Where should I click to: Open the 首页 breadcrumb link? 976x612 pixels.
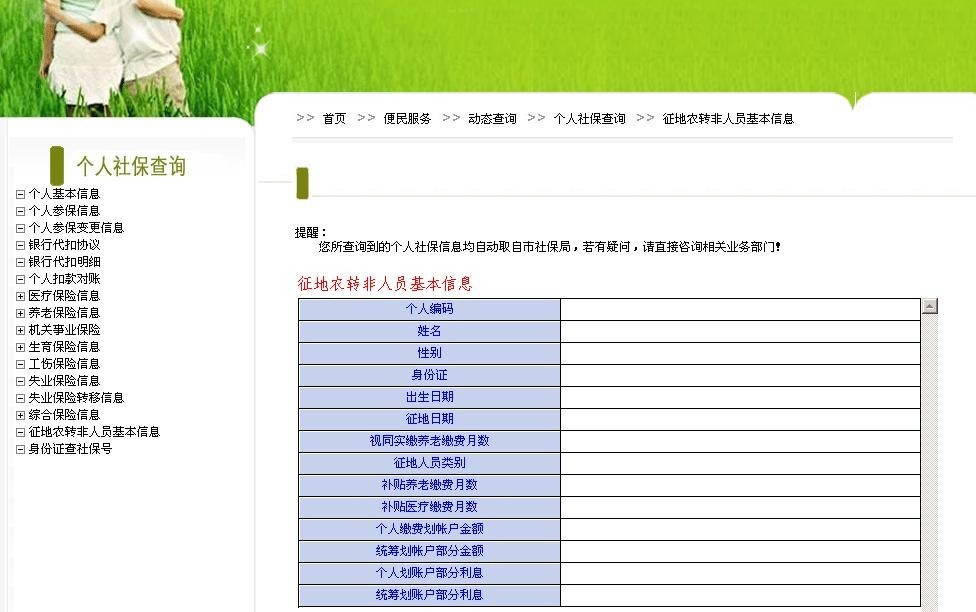(x=333, y=118)
